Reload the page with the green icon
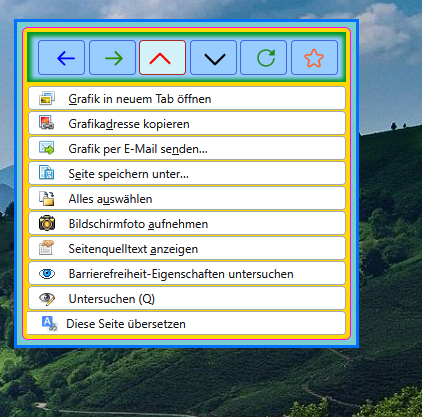Viewport: 422px width, 417px height. pos(263,58)
